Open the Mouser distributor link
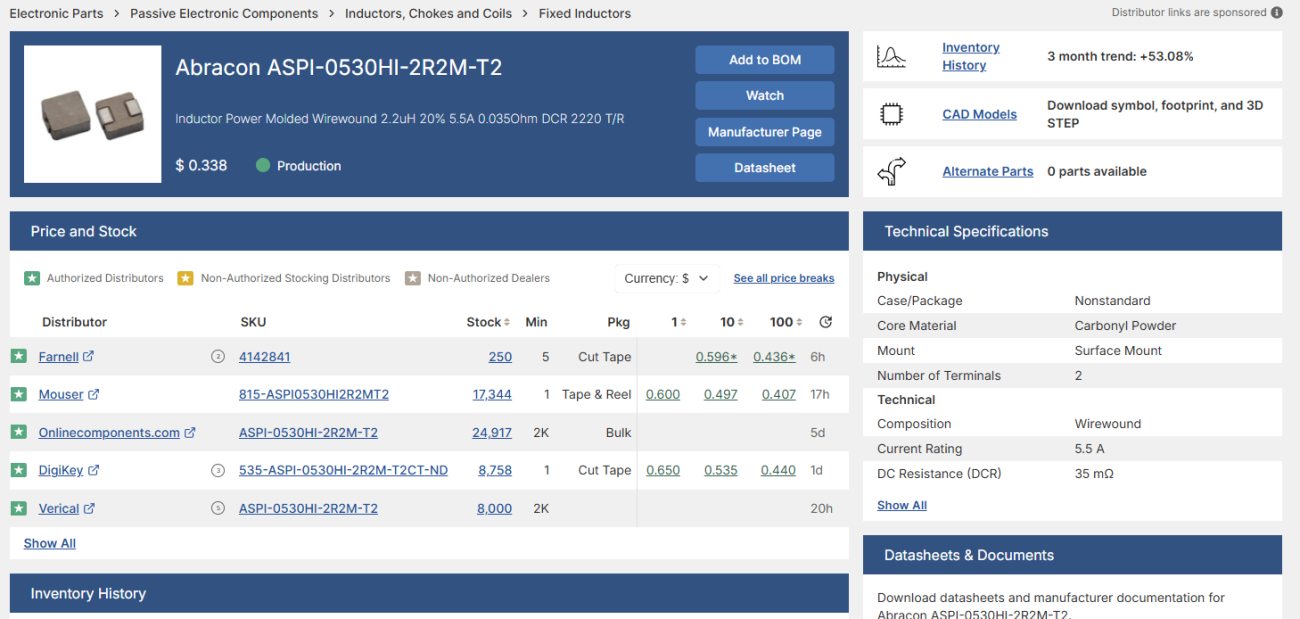The image size is (1300, 619). point(61,394)
